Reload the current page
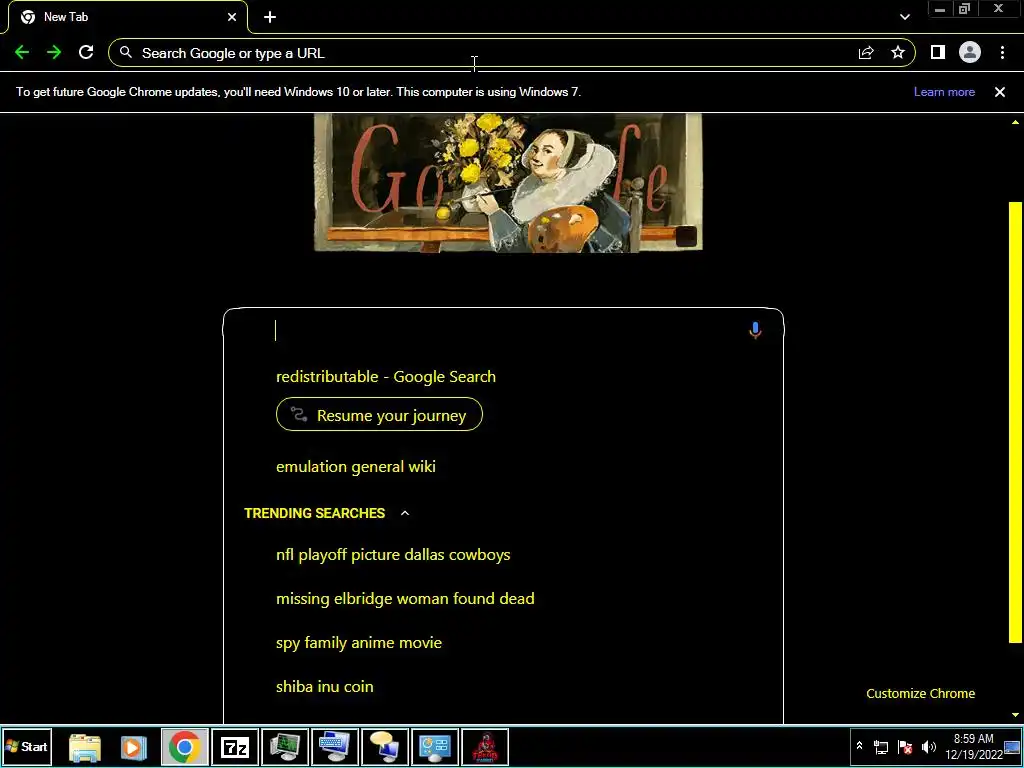The image size is (1024, 768). 86,52
